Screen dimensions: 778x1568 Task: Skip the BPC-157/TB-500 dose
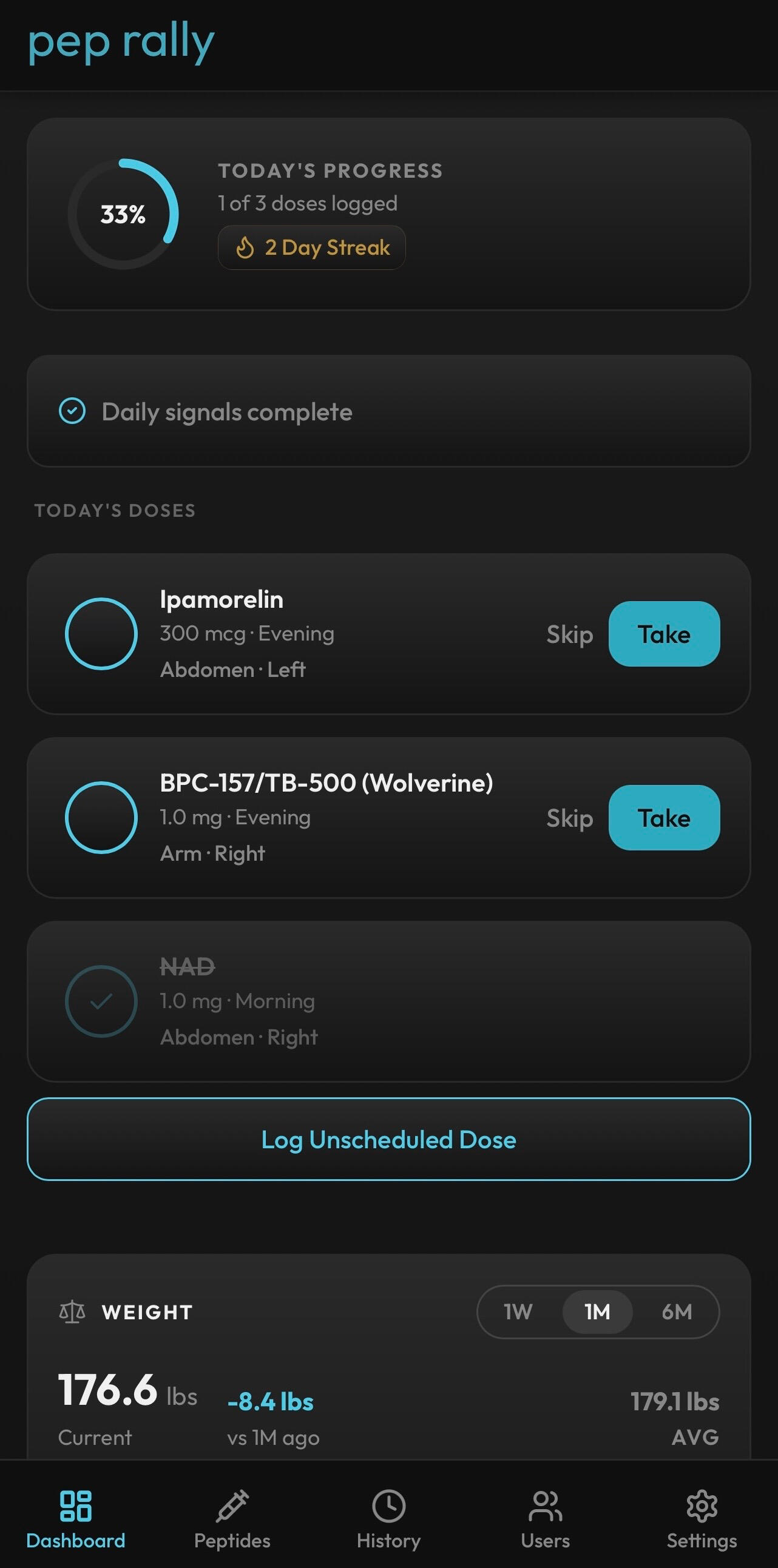coord(569,818)
